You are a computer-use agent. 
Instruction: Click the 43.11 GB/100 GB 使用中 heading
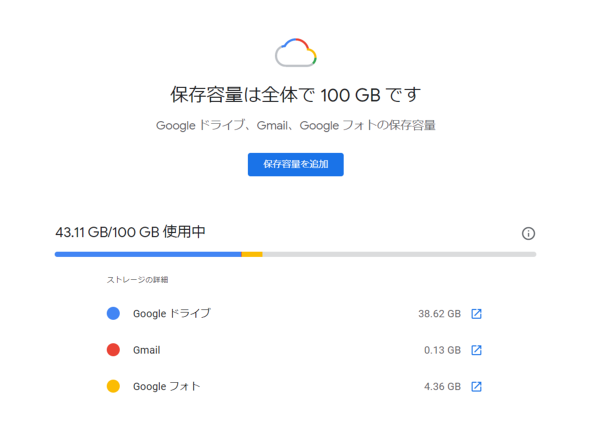pyautogui.click(x=130, y=232)
